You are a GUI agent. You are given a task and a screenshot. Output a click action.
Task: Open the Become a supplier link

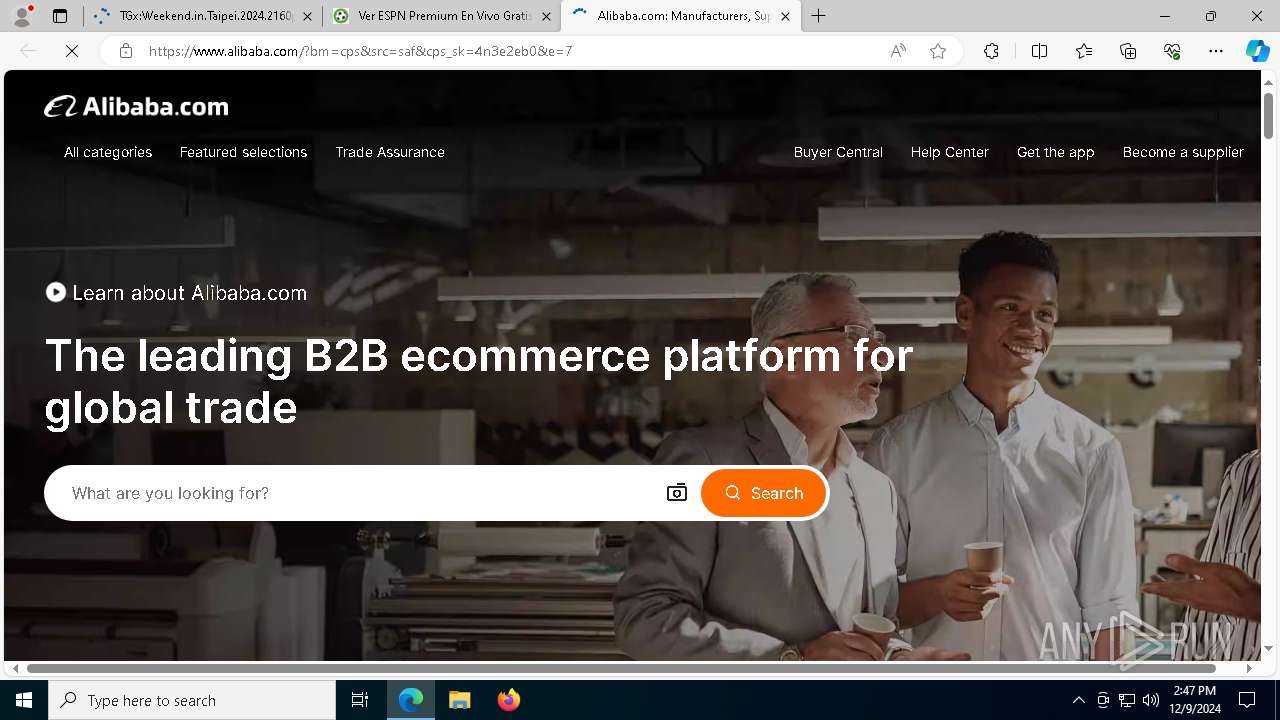pos(1183,152)
